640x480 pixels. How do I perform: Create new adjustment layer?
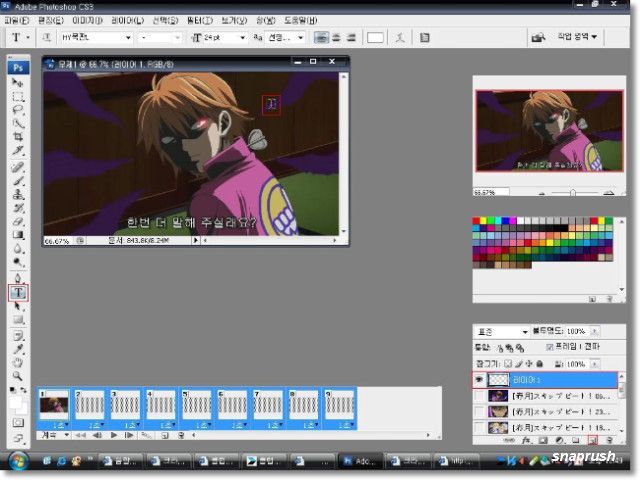pos(559,440)
